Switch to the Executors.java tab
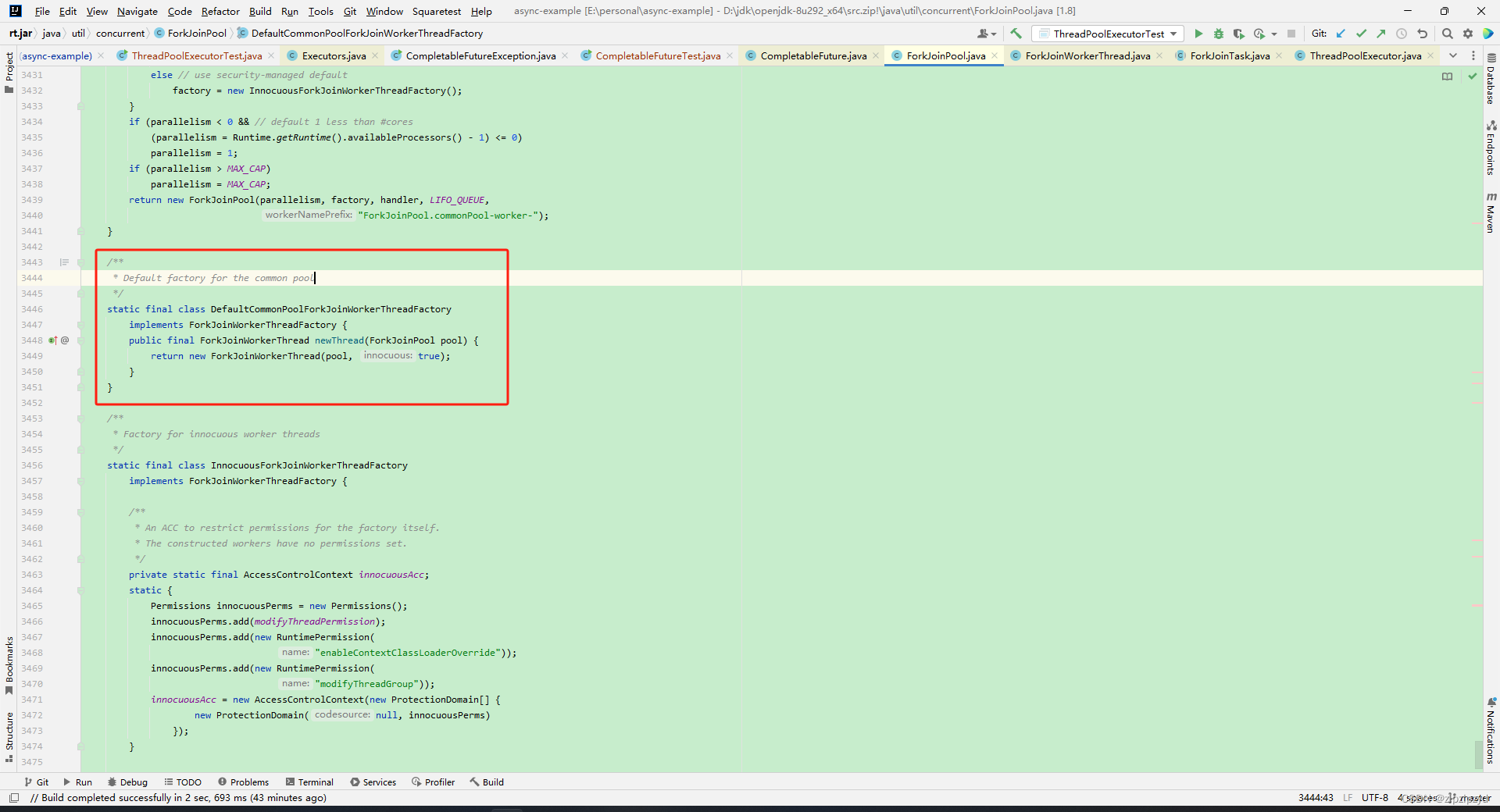 click(x=334, y=55)
